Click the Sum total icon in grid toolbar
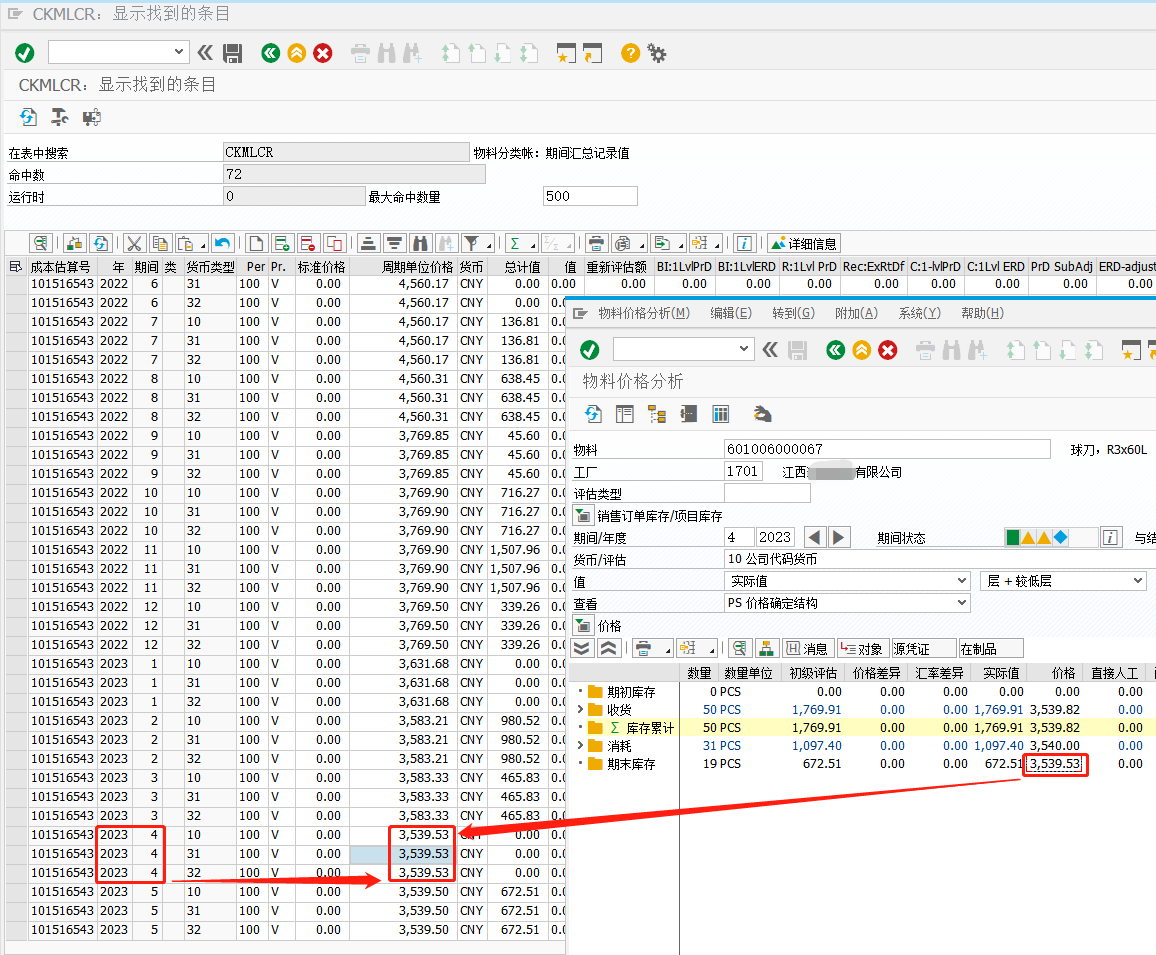1156x955 pixels. click(515, 243)
